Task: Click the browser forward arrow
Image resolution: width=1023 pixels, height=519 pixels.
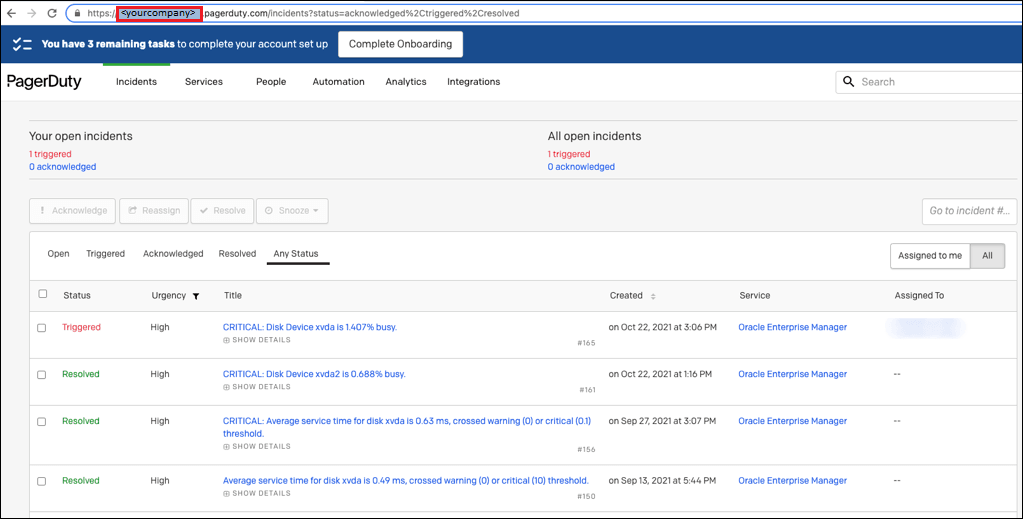Action: [x=32, y=13]
